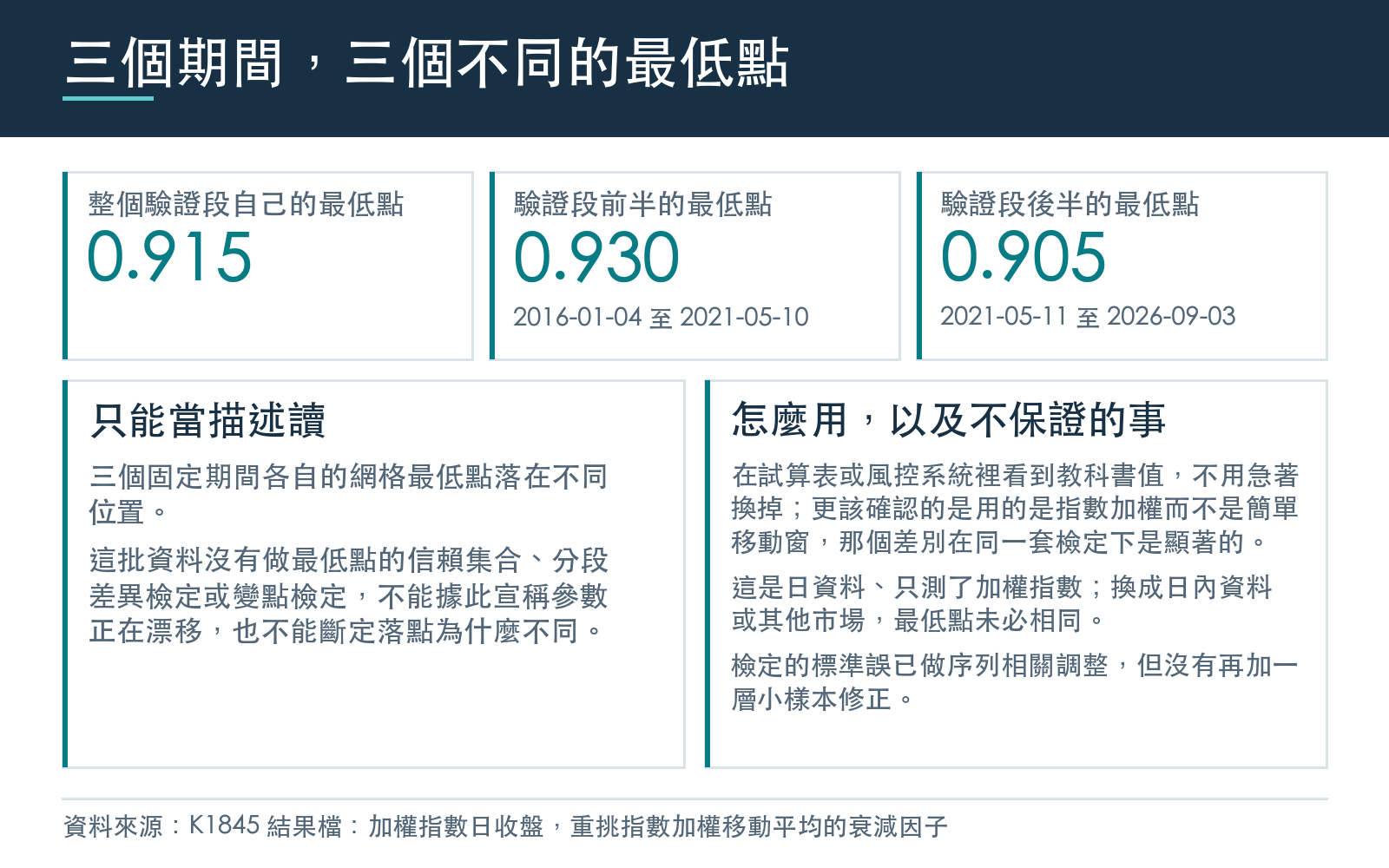Select date range 2021-05-11 至 2026-09-03

(x=1088, y=316)
